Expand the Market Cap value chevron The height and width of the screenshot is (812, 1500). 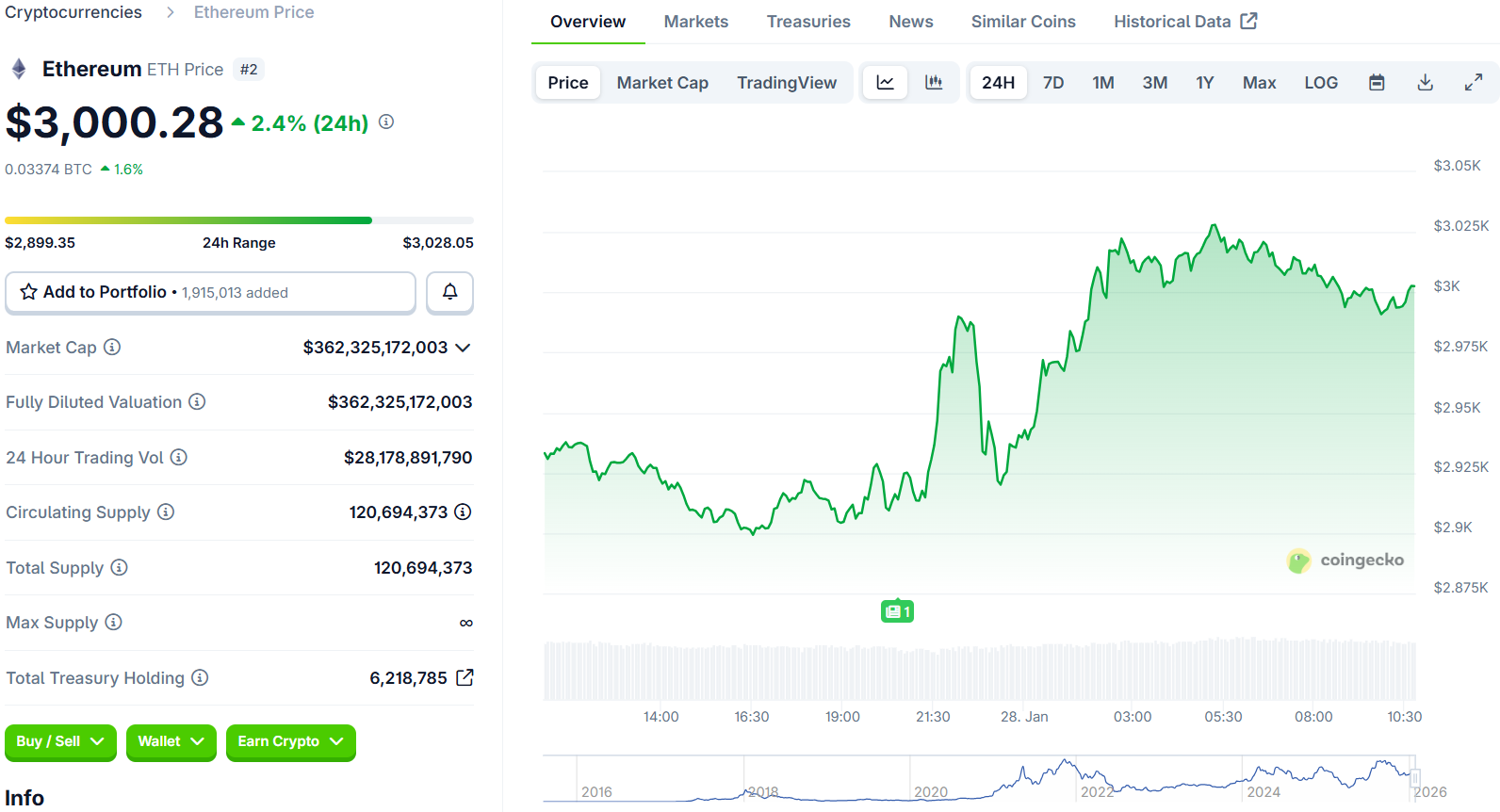point(463,348)
